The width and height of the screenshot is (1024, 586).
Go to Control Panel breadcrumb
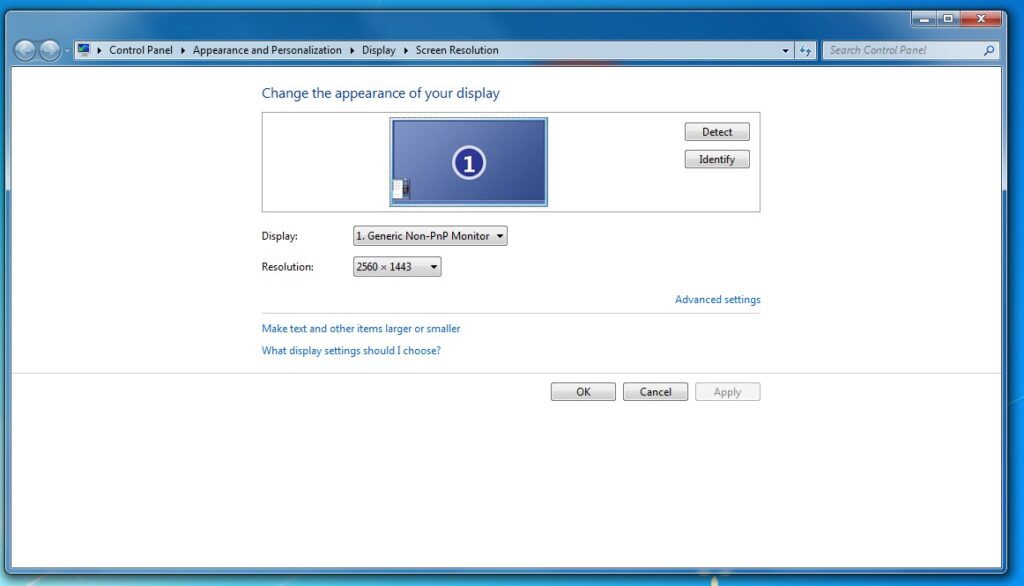pos(141,50)
